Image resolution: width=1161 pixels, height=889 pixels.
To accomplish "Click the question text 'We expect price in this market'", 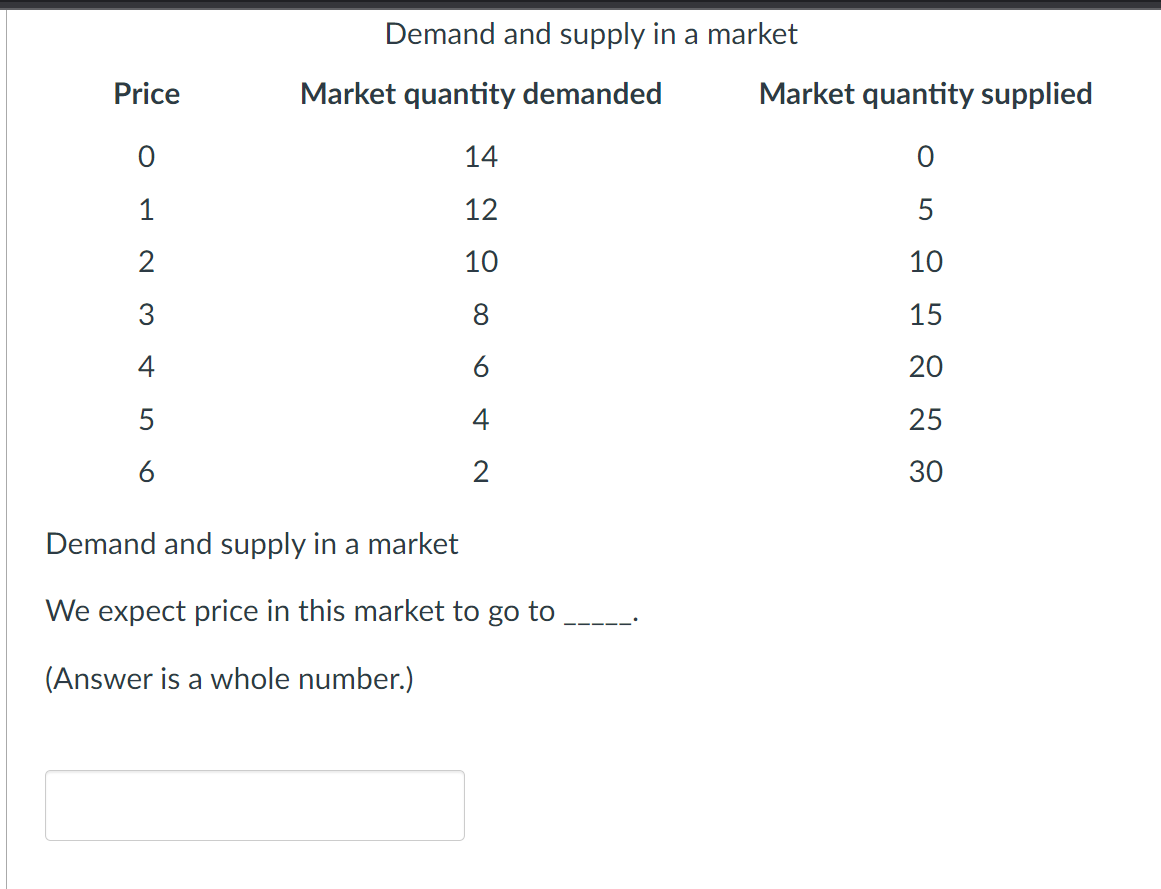I will pyautogui.click(x=300, y=611).
